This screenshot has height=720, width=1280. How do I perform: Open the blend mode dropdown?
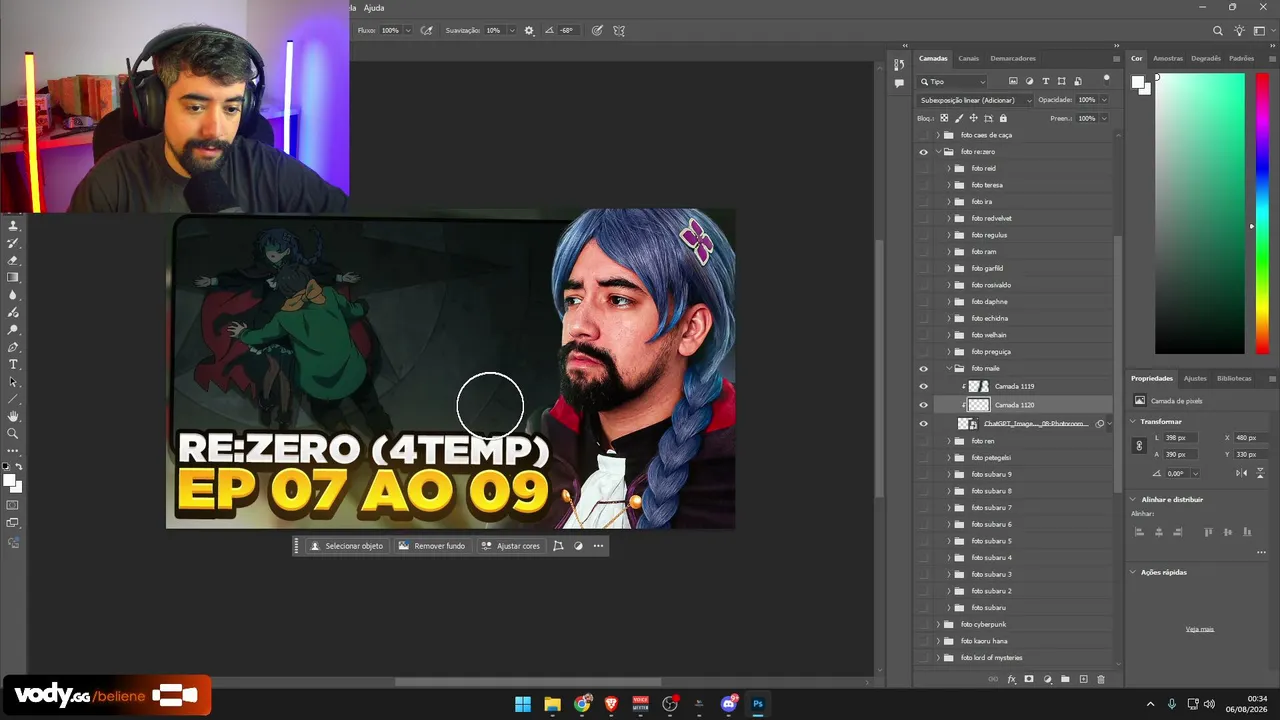point(975,100)
